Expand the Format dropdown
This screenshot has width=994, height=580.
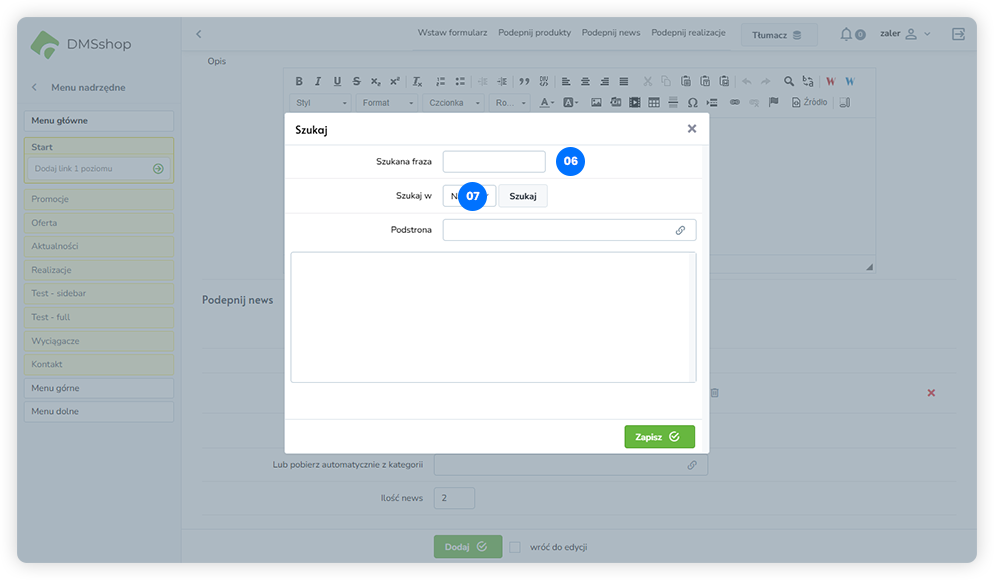point(388,102)
